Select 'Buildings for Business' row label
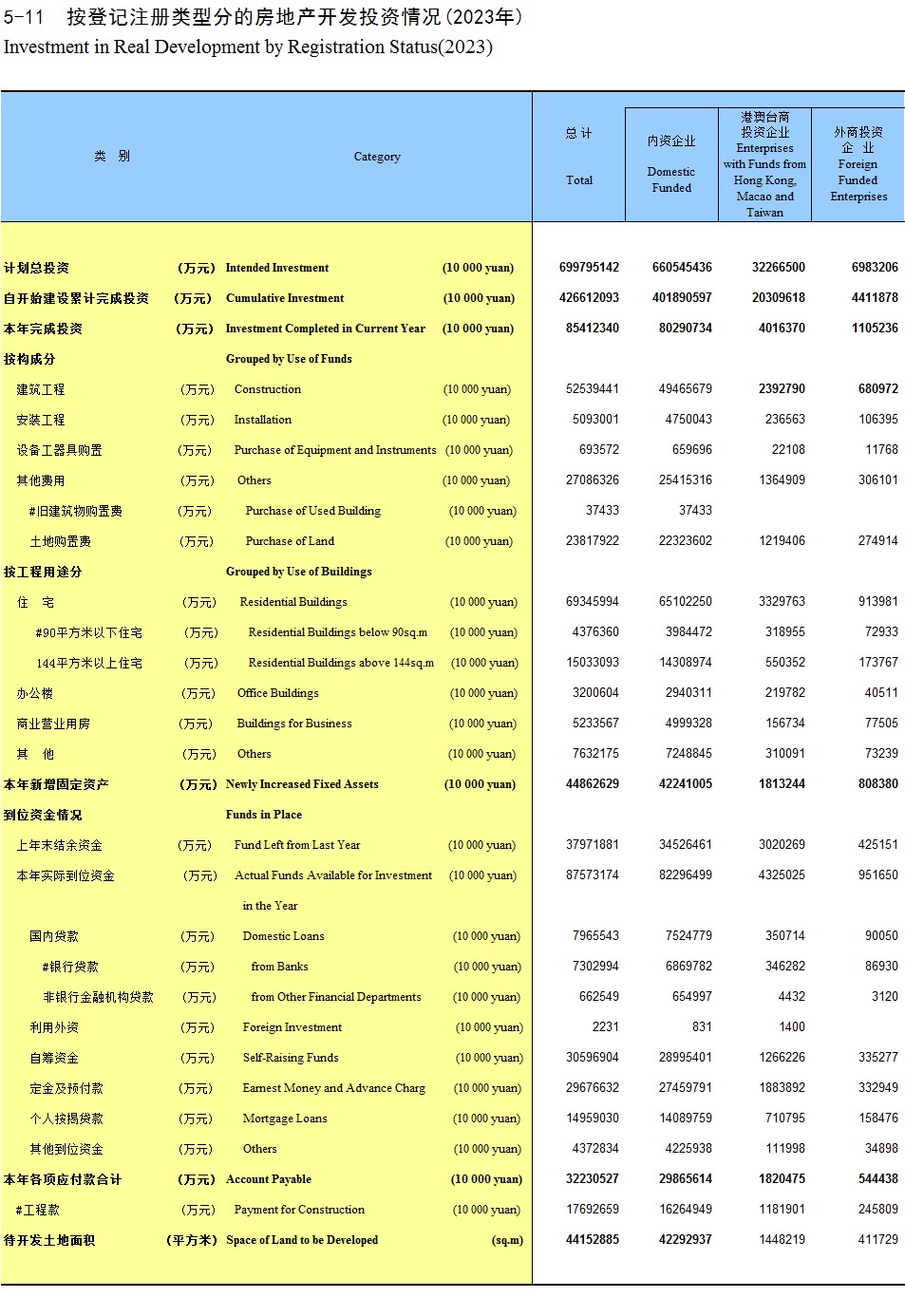The image size is (905, 1316). click(x=294, y=724)
